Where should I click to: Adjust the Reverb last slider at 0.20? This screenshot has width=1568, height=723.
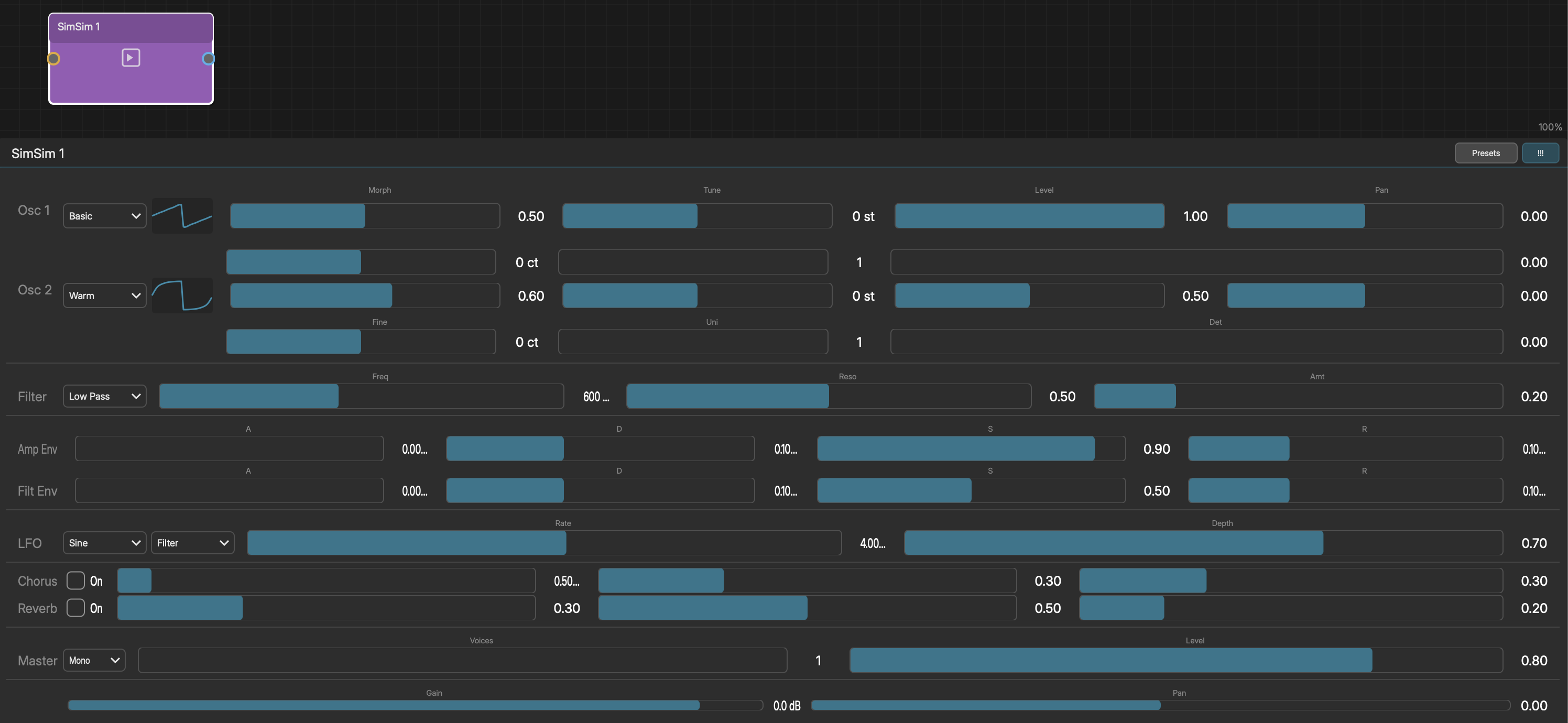pyautogui.click(x=1291, y=608)
